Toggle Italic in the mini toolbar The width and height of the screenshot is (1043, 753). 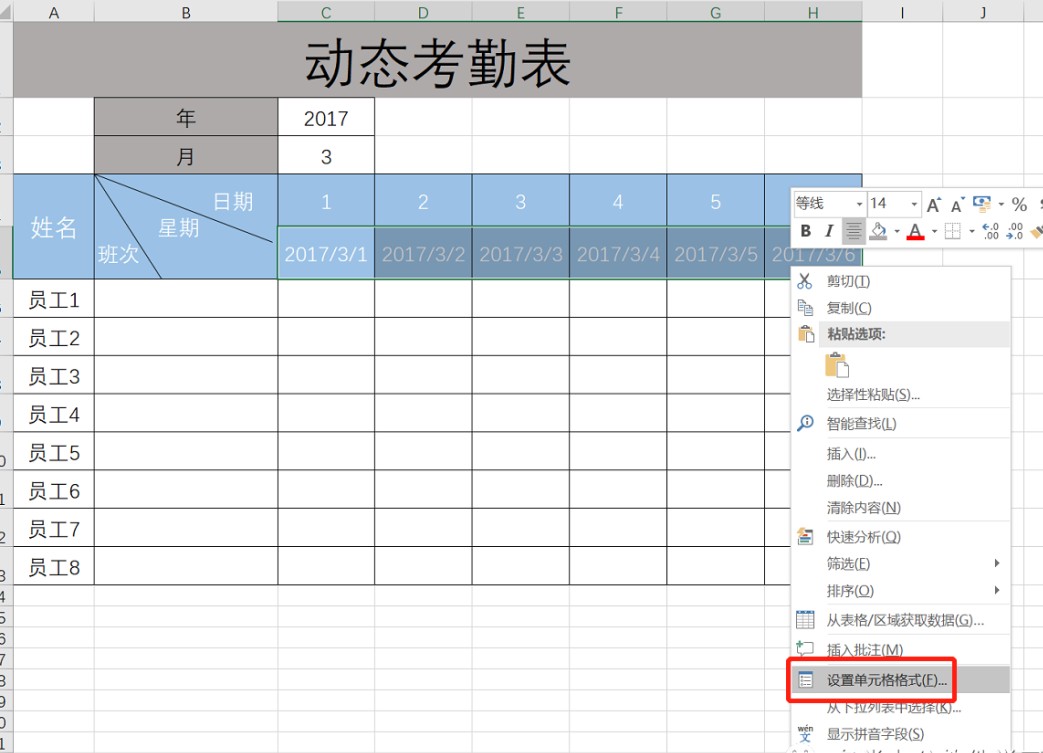(x=829, y=231)
